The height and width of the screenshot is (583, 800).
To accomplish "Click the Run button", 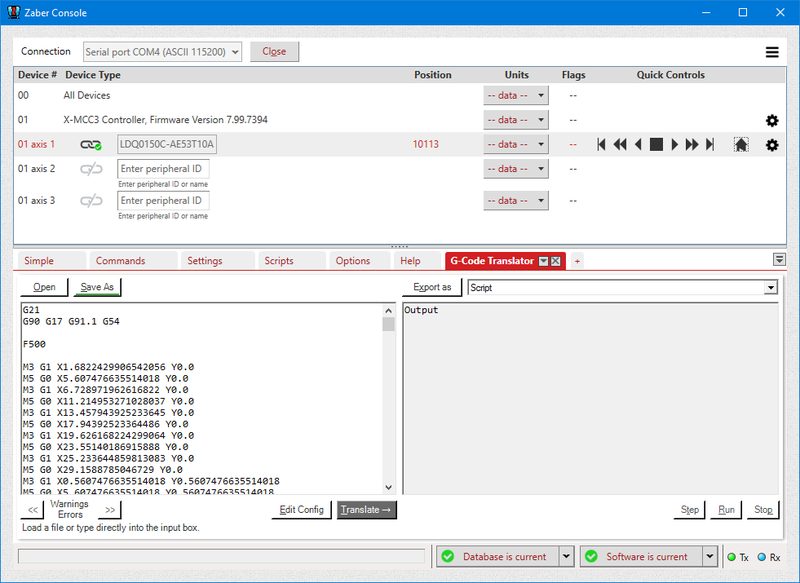I will 726,510.
